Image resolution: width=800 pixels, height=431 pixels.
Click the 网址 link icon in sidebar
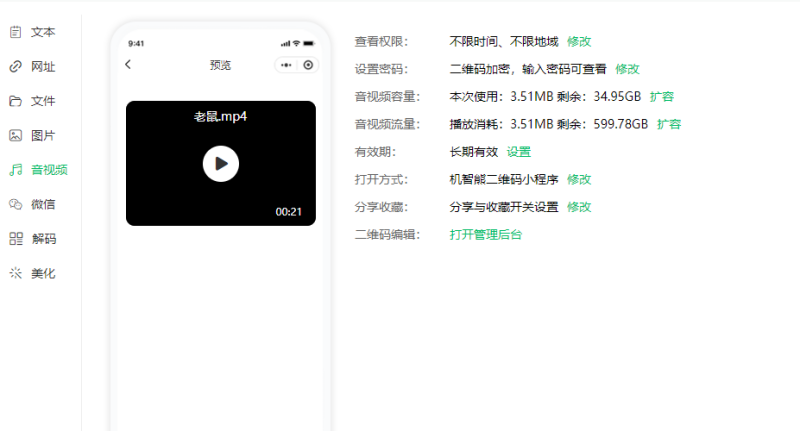click(x=16, y=67)
